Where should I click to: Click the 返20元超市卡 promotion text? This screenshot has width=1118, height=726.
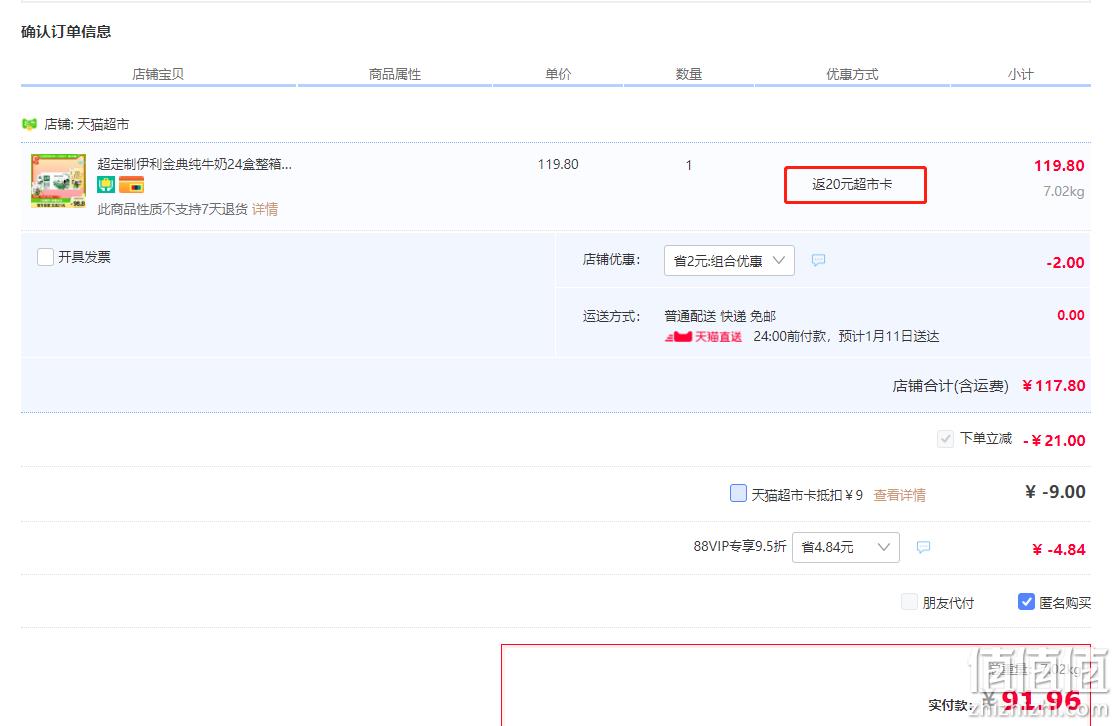(x=852, y=184)
